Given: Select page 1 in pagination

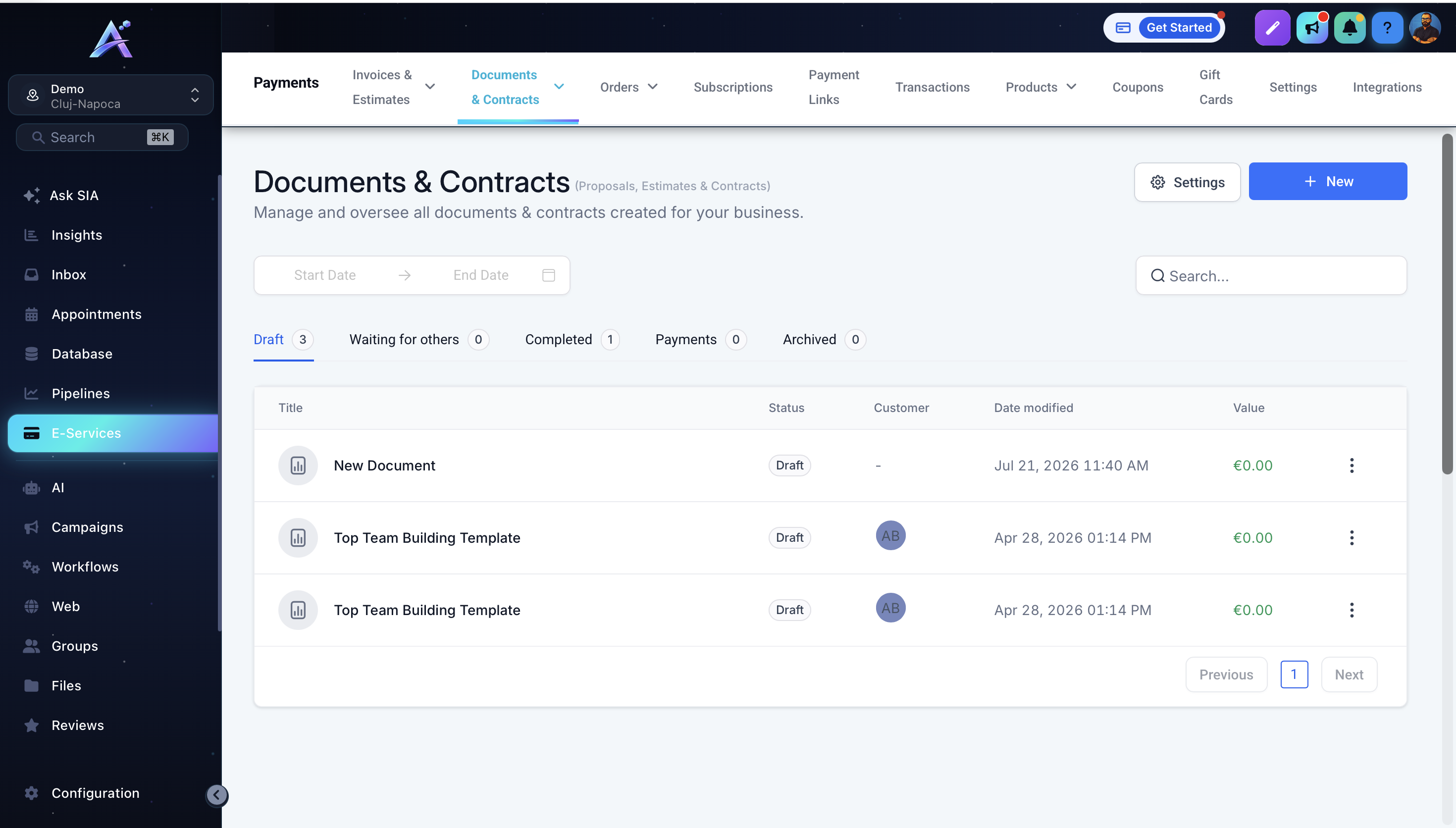Looking at the screenshot, I should coord(1294,674).
